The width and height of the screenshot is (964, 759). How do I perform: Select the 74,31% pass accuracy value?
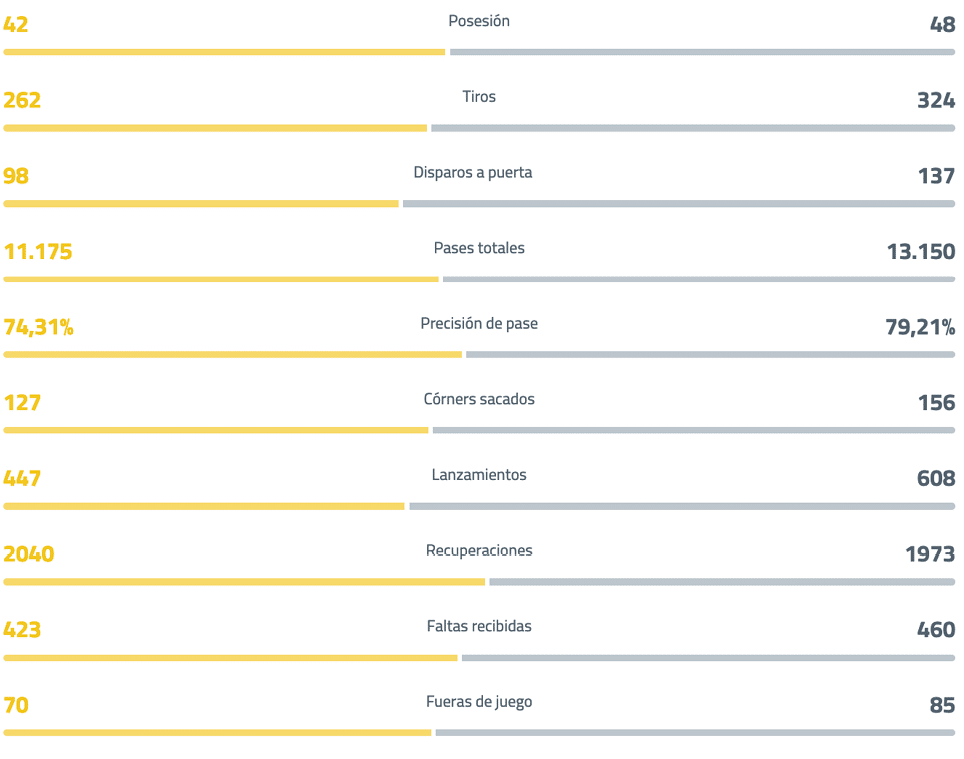coord(39,327)
